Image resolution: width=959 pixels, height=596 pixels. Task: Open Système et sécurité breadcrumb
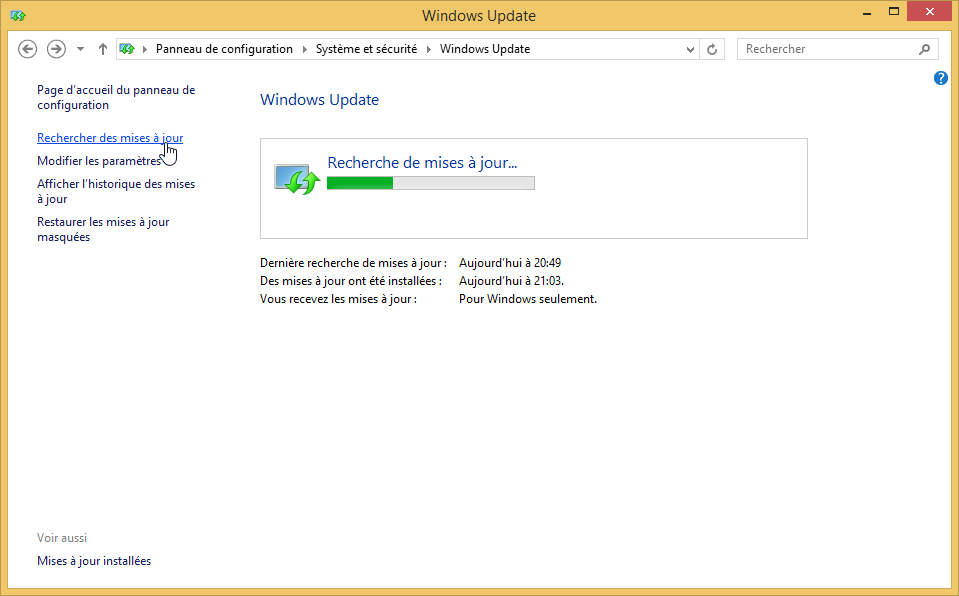366,49
